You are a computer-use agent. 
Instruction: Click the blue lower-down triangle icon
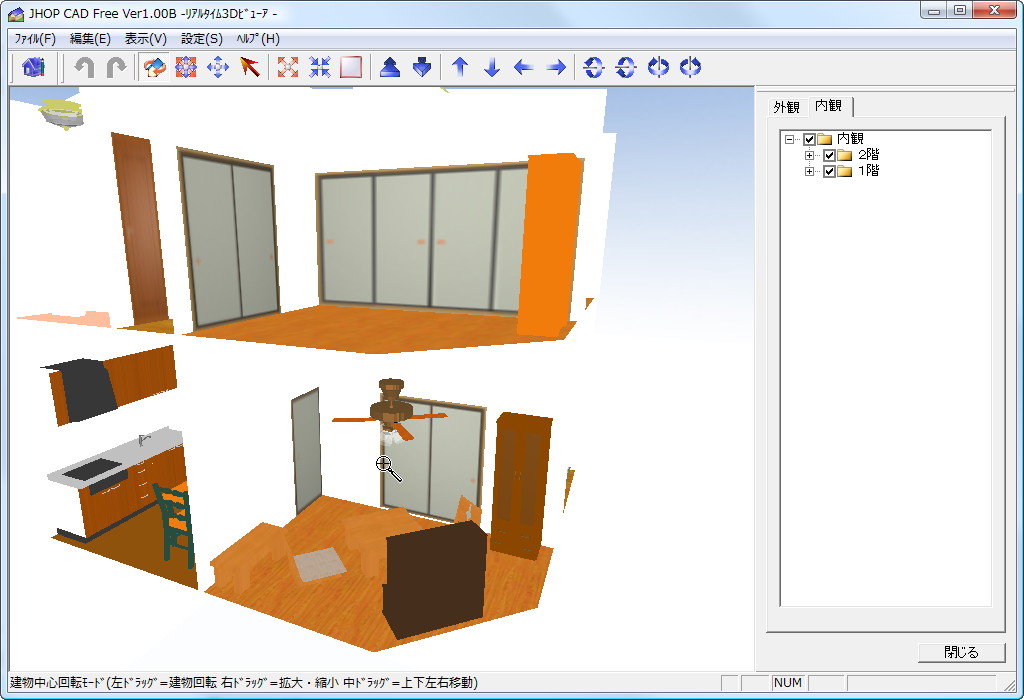(422, 67)
